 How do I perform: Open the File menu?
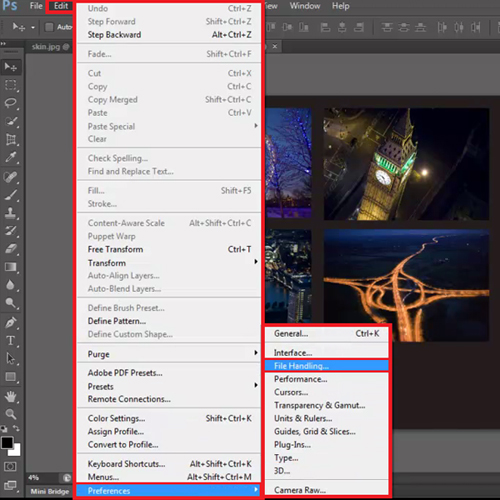[36, 6]
